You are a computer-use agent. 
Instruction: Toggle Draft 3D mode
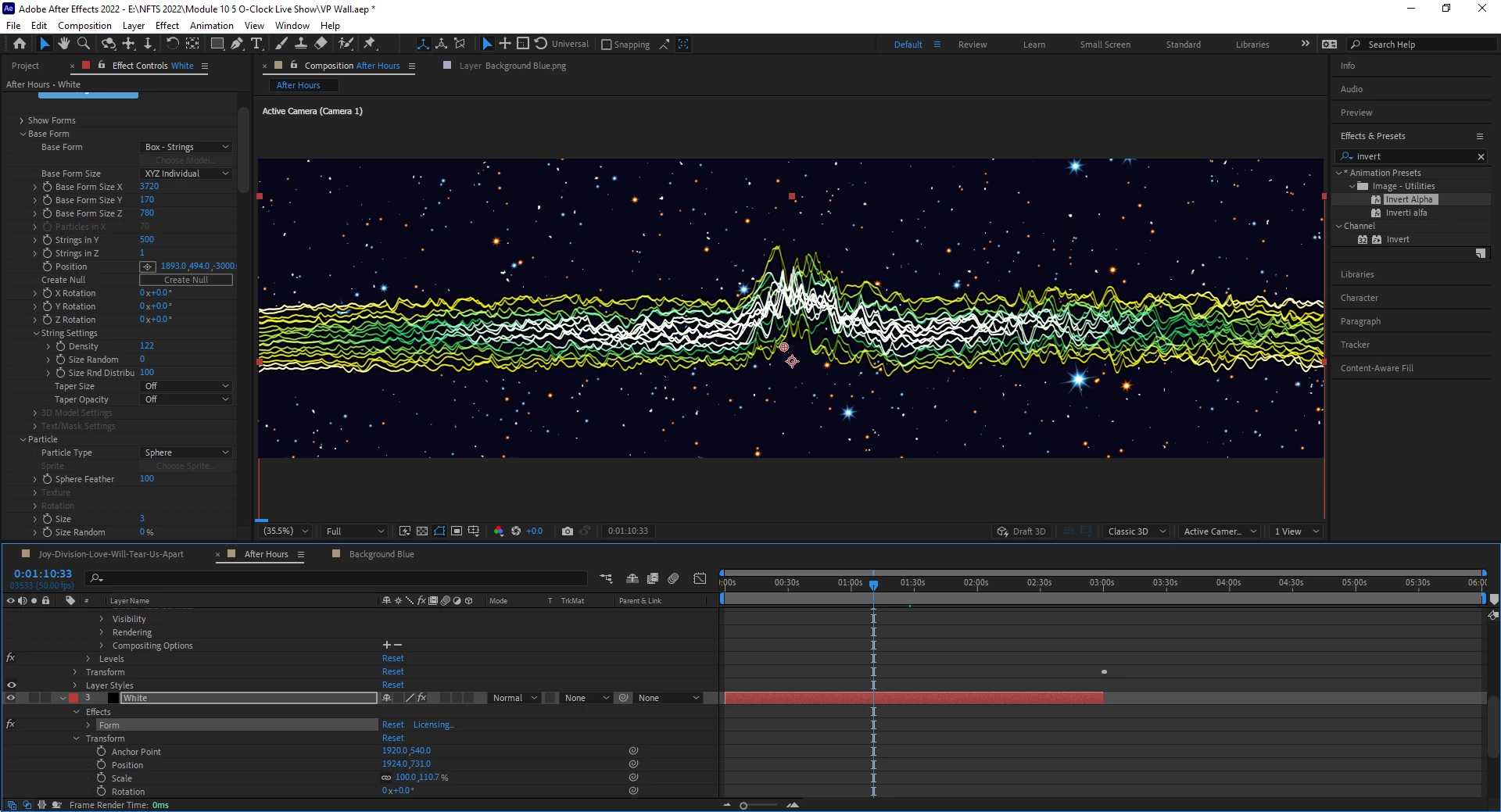pyautogui.click(x=1021, y=531)
